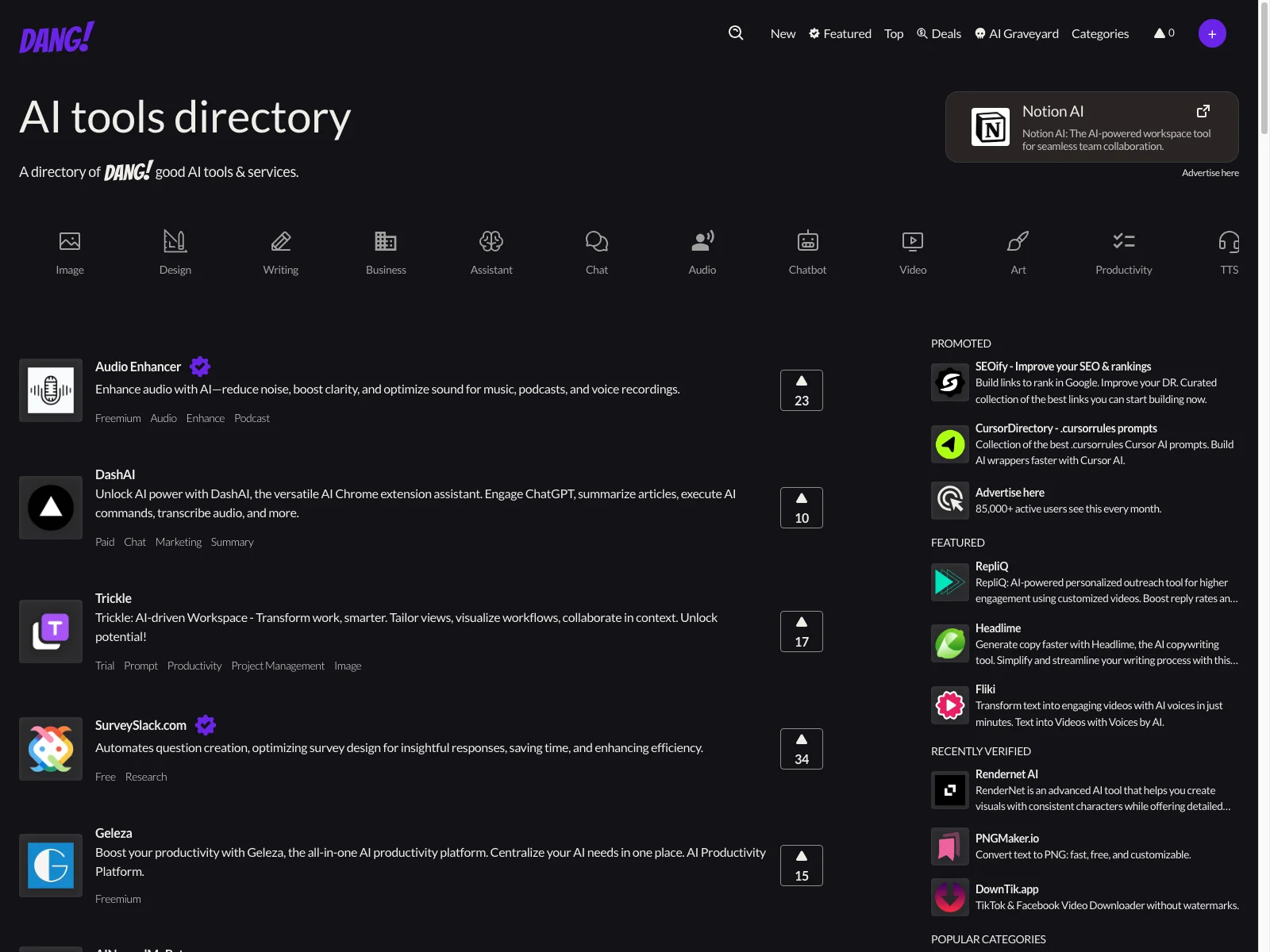This screenshot has width=1270, height=952.
Task: Click the Fliki play icon
Action: (x=950, y=705)
